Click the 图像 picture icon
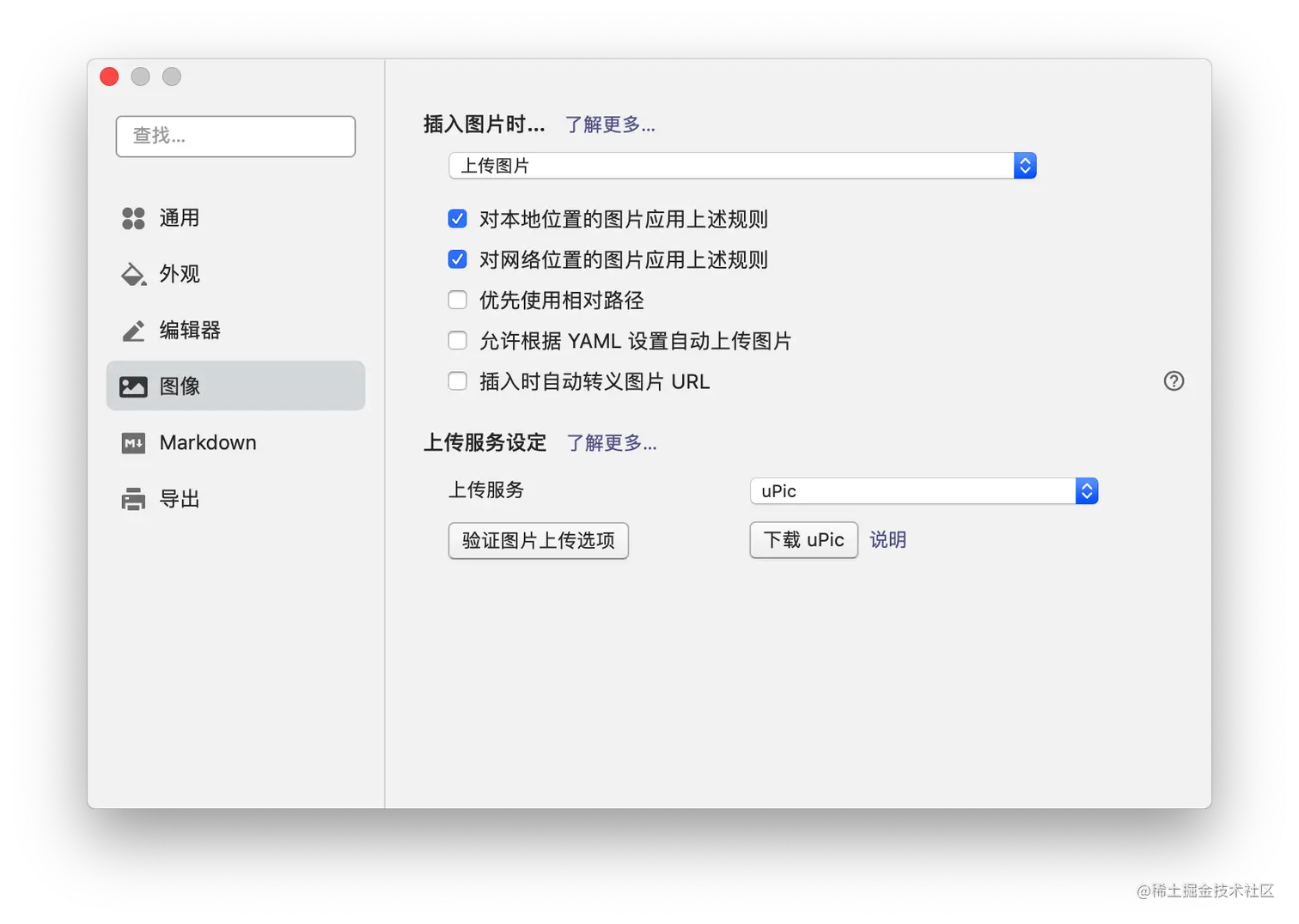The width and height of the screenshot is (1299, 924). coord(133,386)
